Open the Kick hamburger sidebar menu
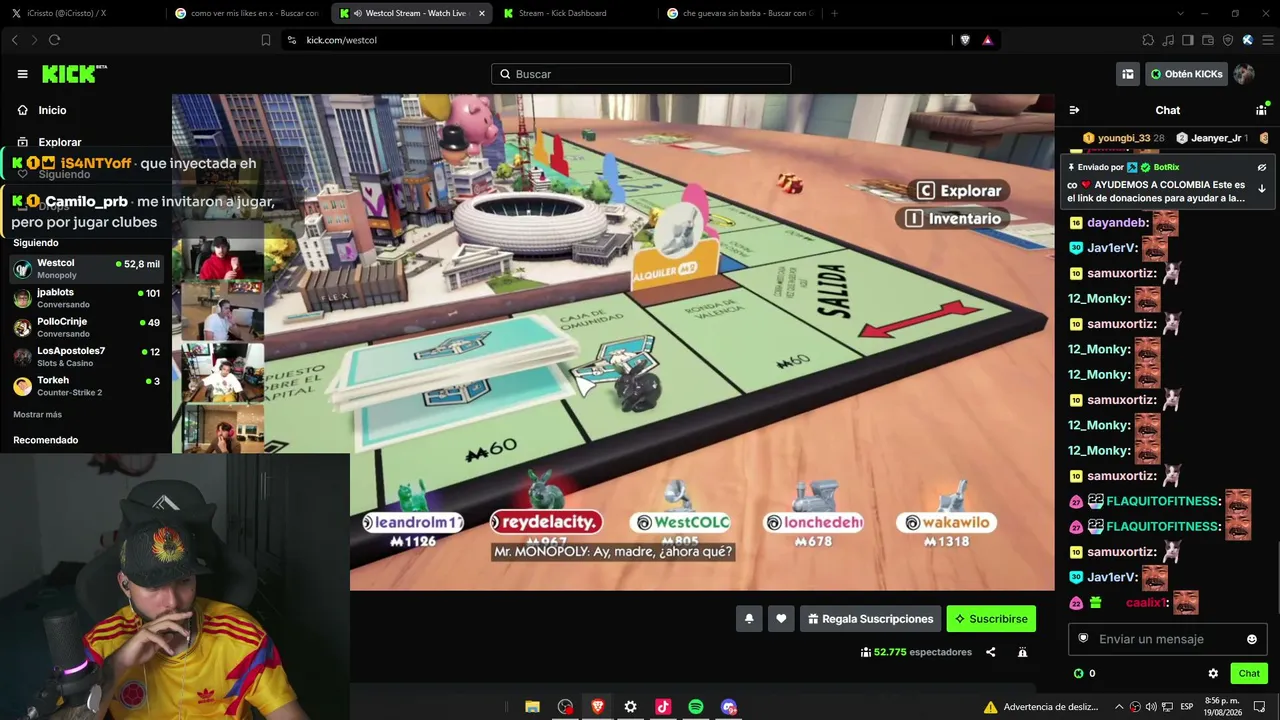1280x720 pixels. click(x=22, y=74)
